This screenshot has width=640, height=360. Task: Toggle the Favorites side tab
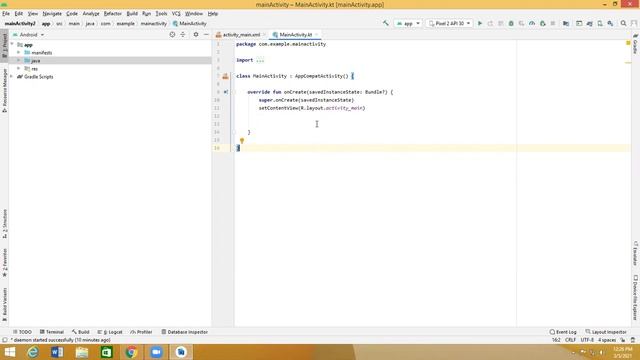(4, 262)
